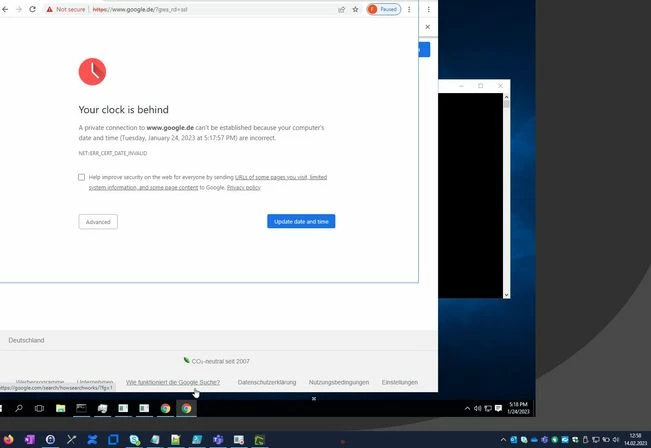Switch to the active Chrome icon in remote taskbar
The image size is (651, 448).
[x=186, y=409]
